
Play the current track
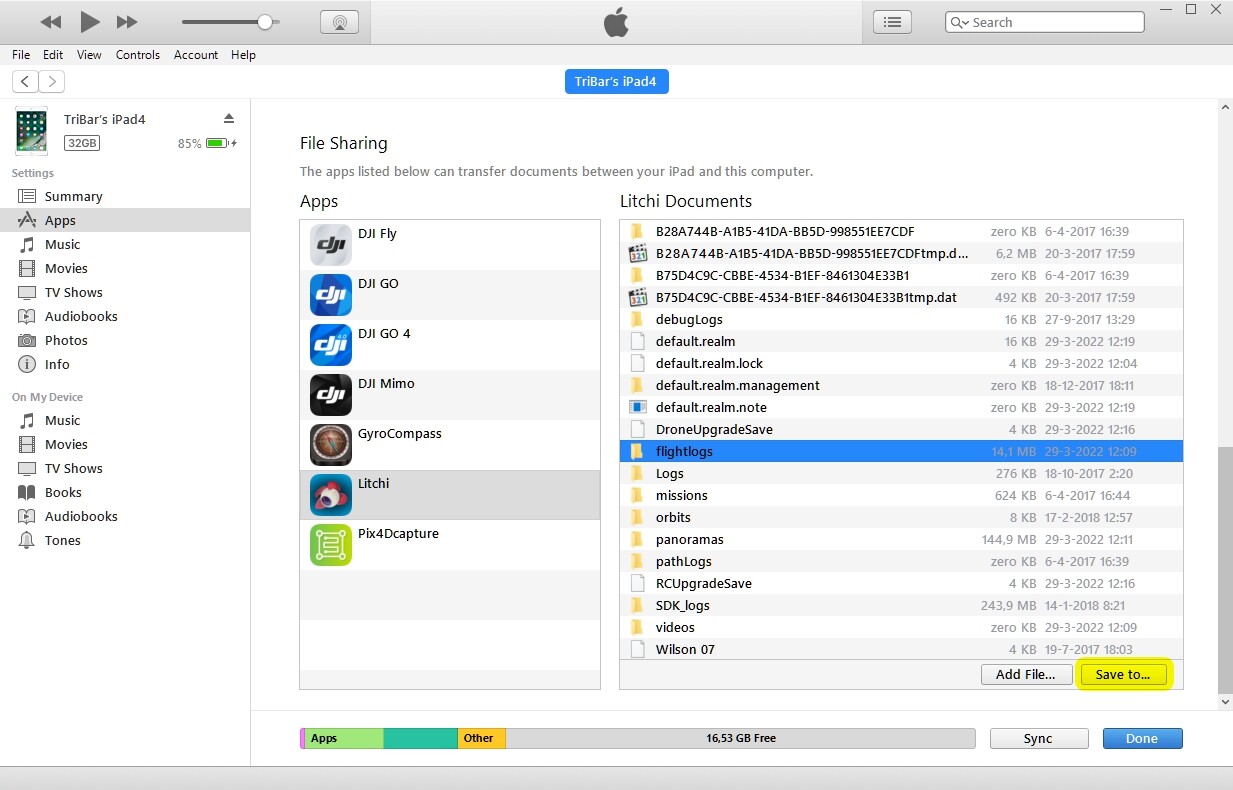90,21
